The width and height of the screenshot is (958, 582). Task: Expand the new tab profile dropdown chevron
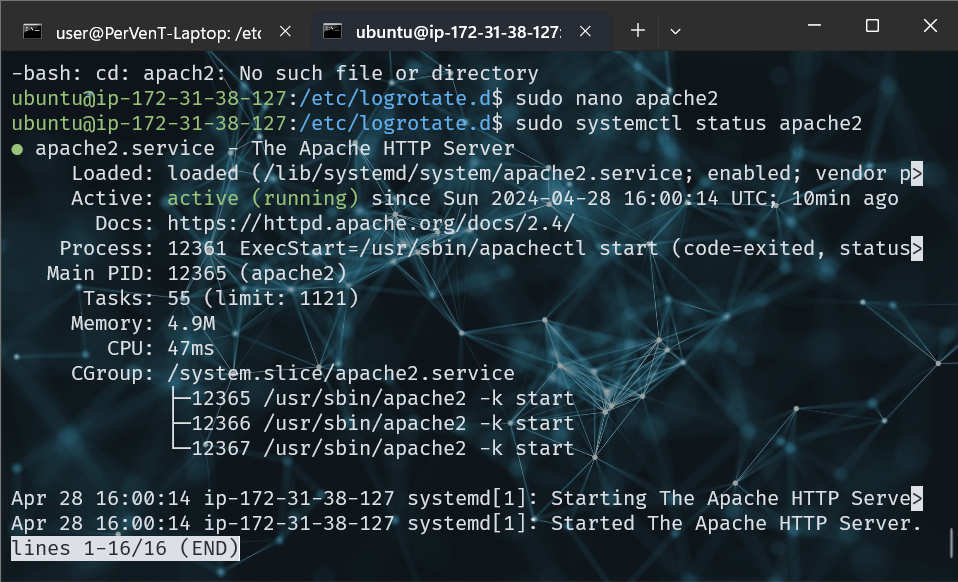tap(675, 31)
